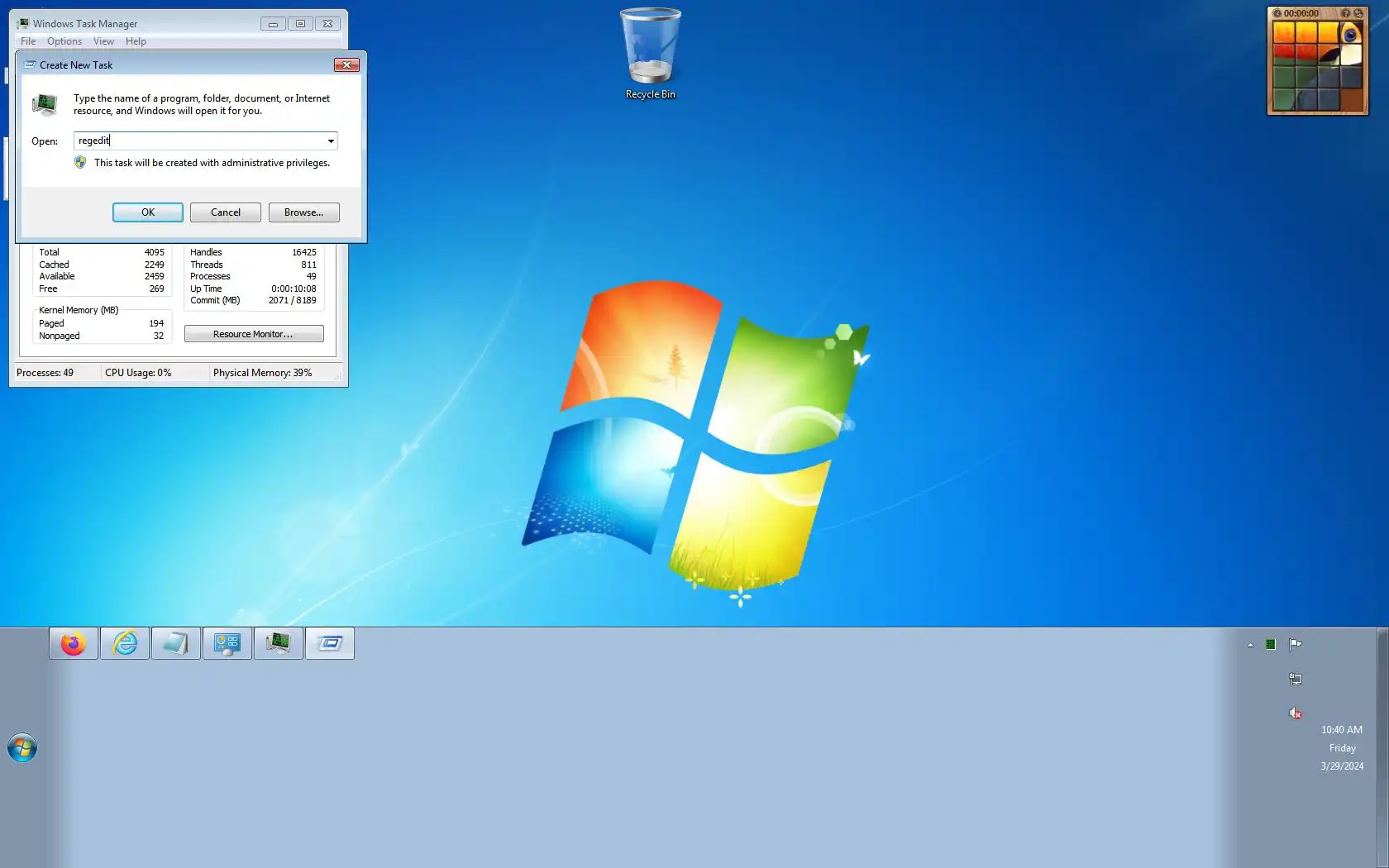Select the Create New Task taskbar button
The image size is (1389, 868).
(330, 643)
